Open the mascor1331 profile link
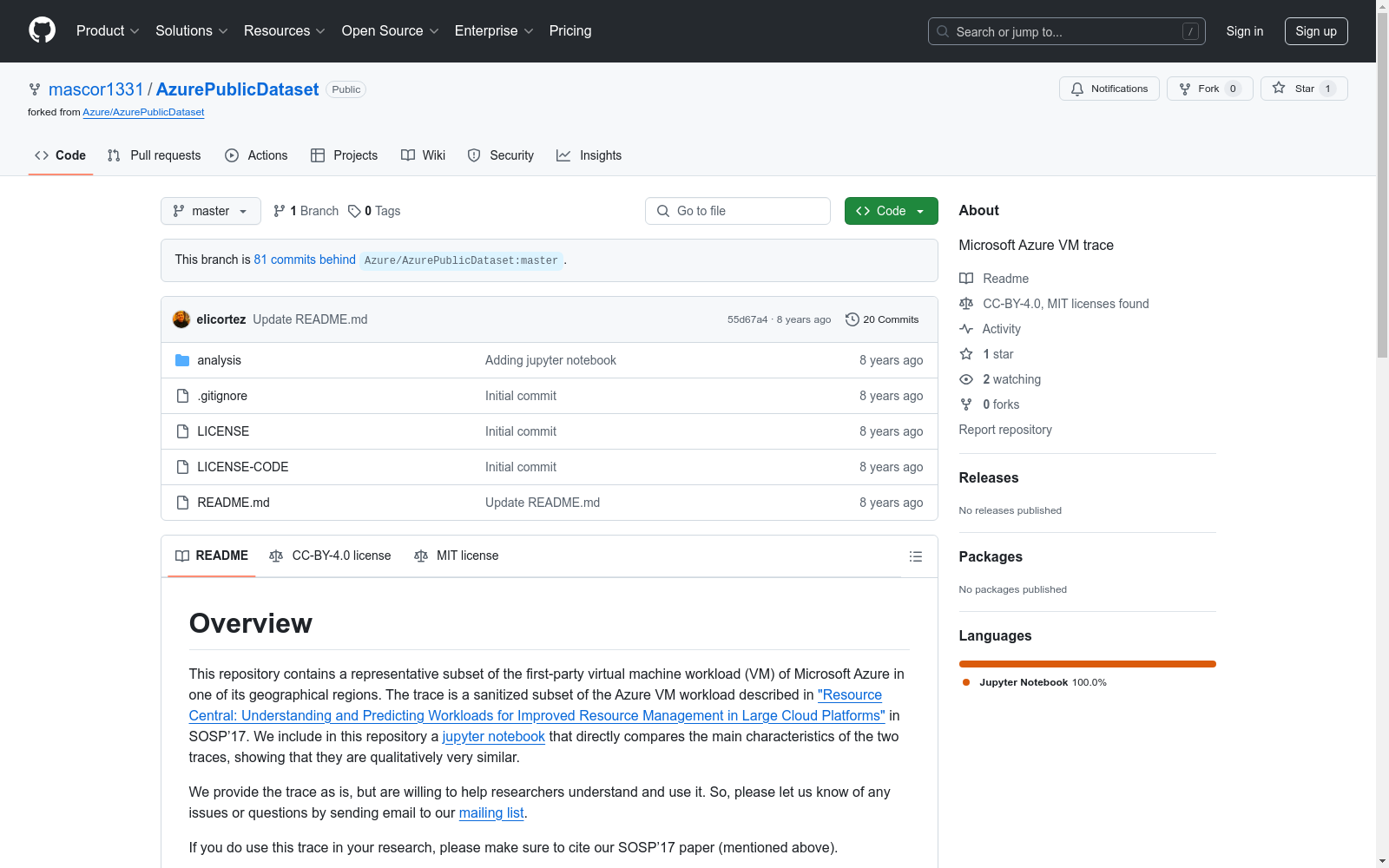The width and height of the screenshot is (1389, 868). pyautogui.click(x=95, y=89)
